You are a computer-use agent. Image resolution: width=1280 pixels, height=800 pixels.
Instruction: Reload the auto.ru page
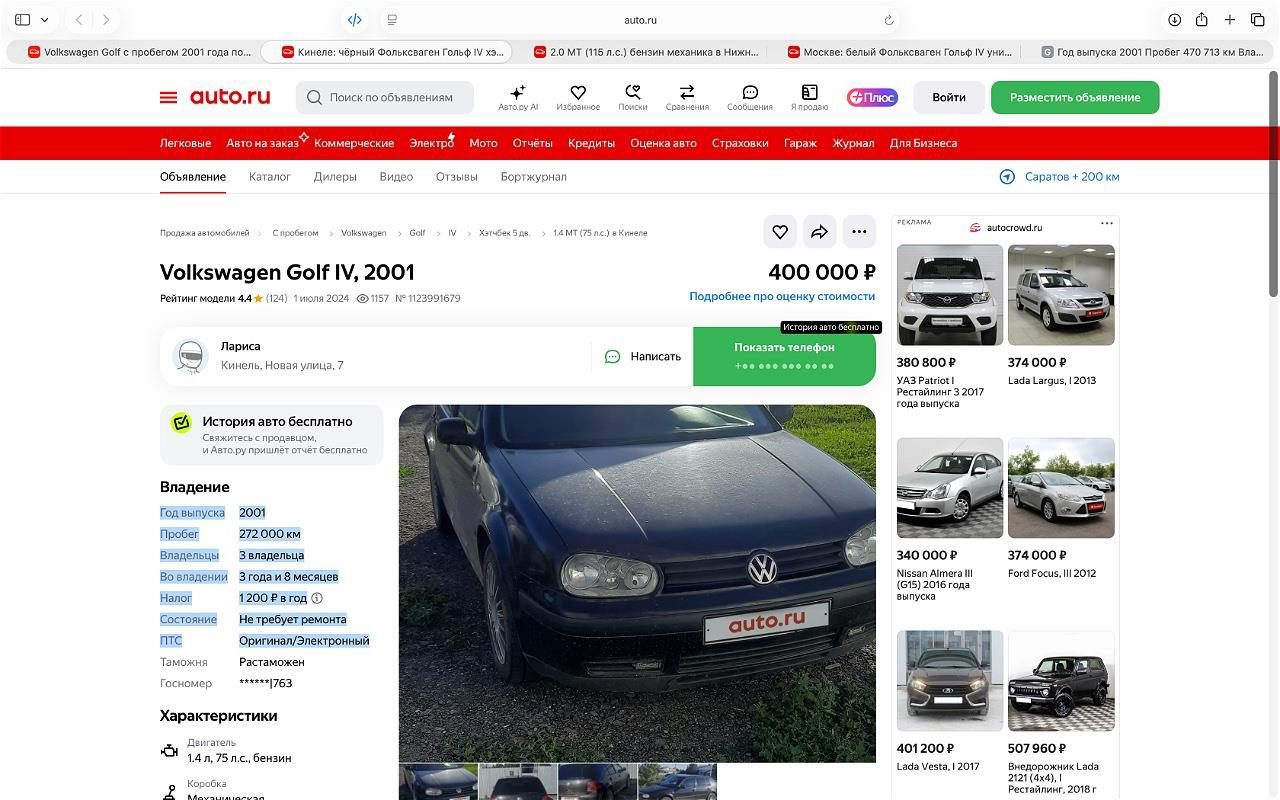[x=889, y=20]
